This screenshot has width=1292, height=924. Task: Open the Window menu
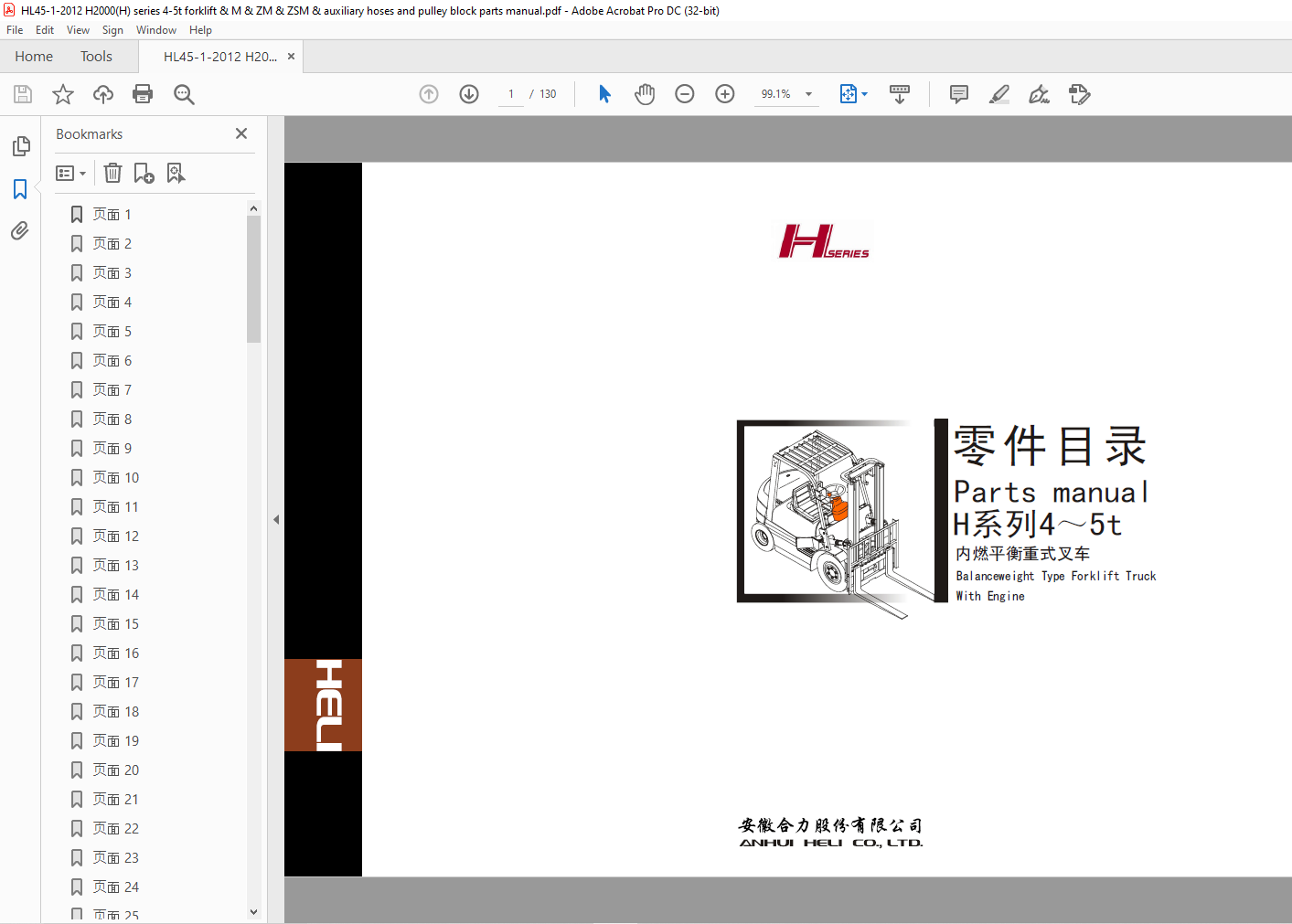click(156, 30)
